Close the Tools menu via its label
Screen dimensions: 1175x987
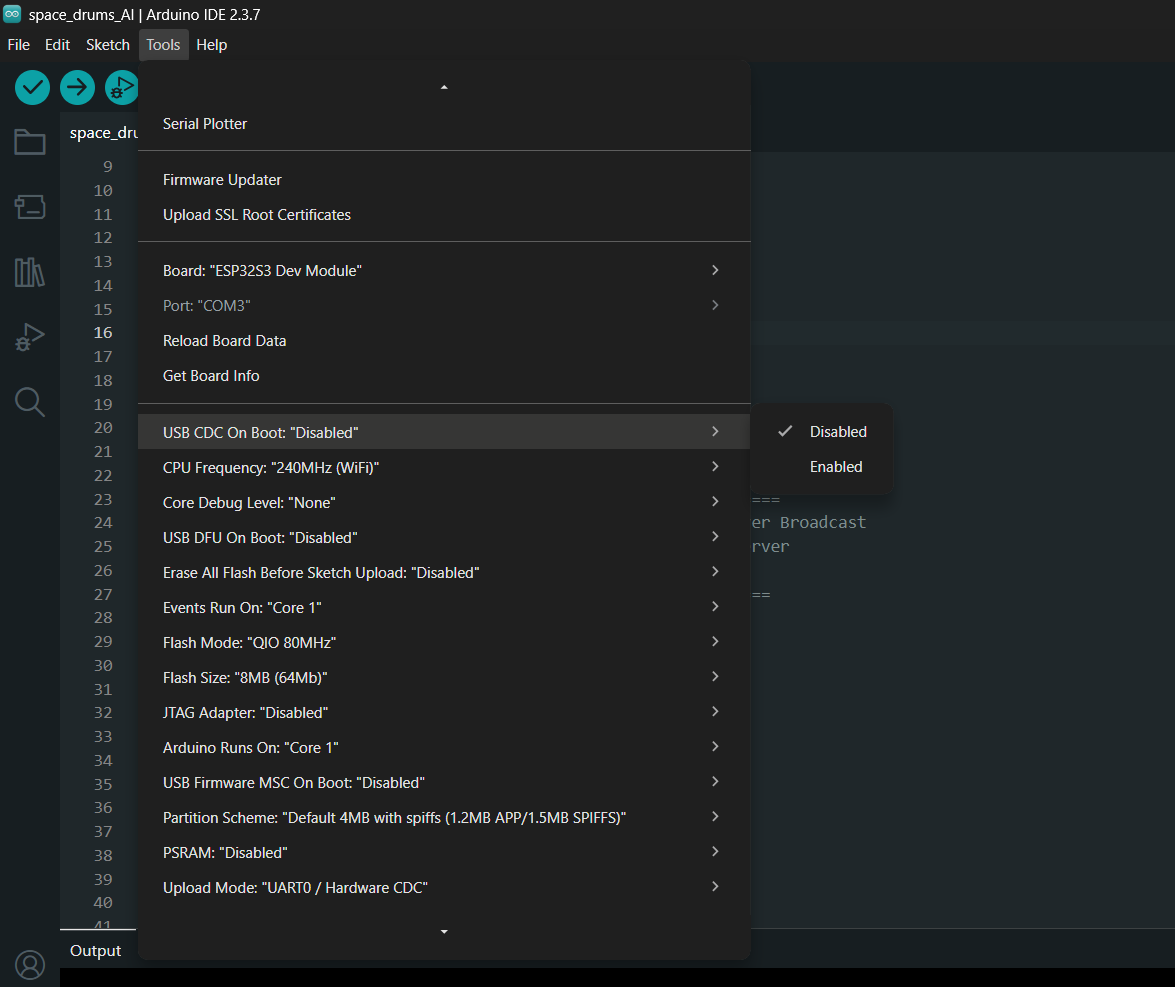(163, 45)
